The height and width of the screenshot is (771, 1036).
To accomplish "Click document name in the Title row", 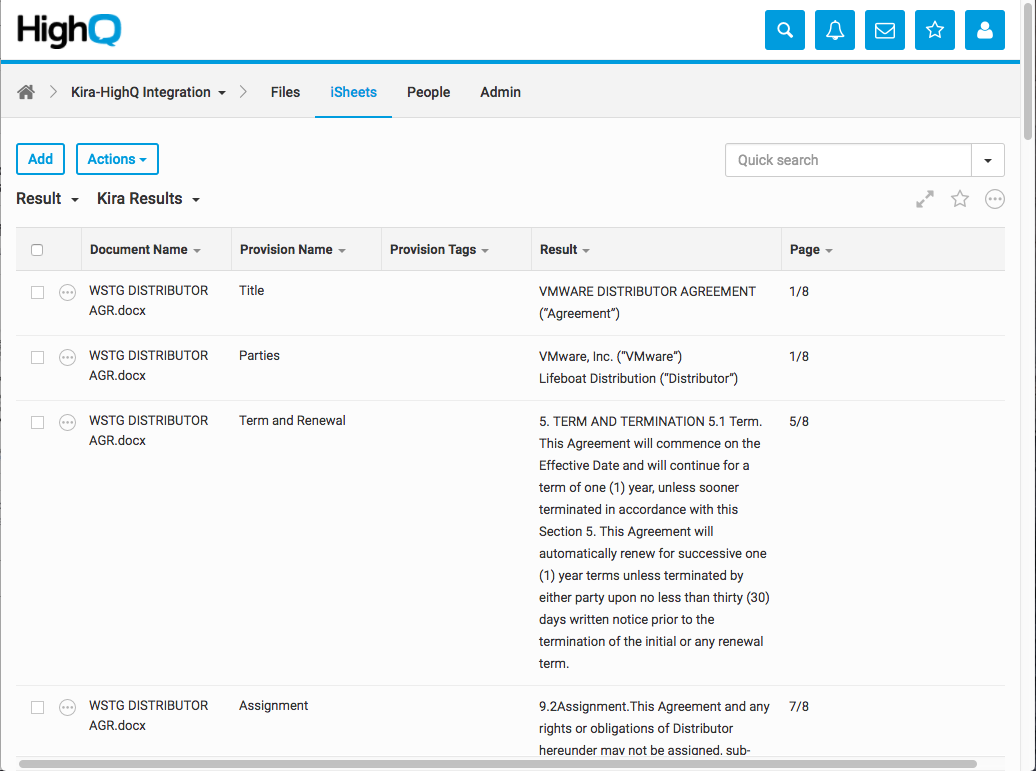I will point(149,301).
